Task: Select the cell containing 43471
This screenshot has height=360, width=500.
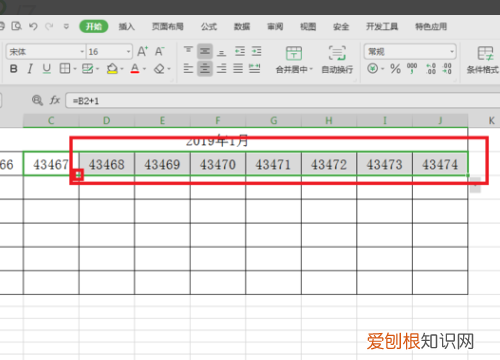Action: pyautogui.click(x=273, y=164)
